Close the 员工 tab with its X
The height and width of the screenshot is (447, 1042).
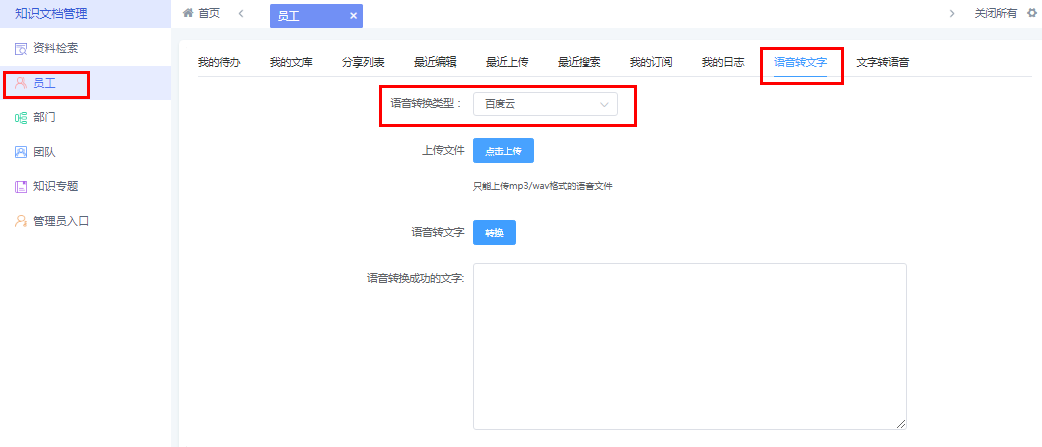353,16
